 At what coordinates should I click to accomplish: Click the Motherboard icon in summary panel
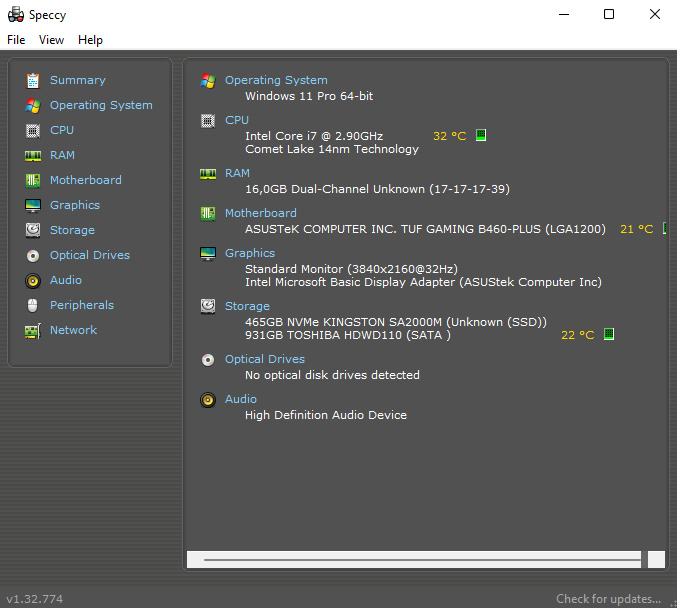tap(208, 214)
